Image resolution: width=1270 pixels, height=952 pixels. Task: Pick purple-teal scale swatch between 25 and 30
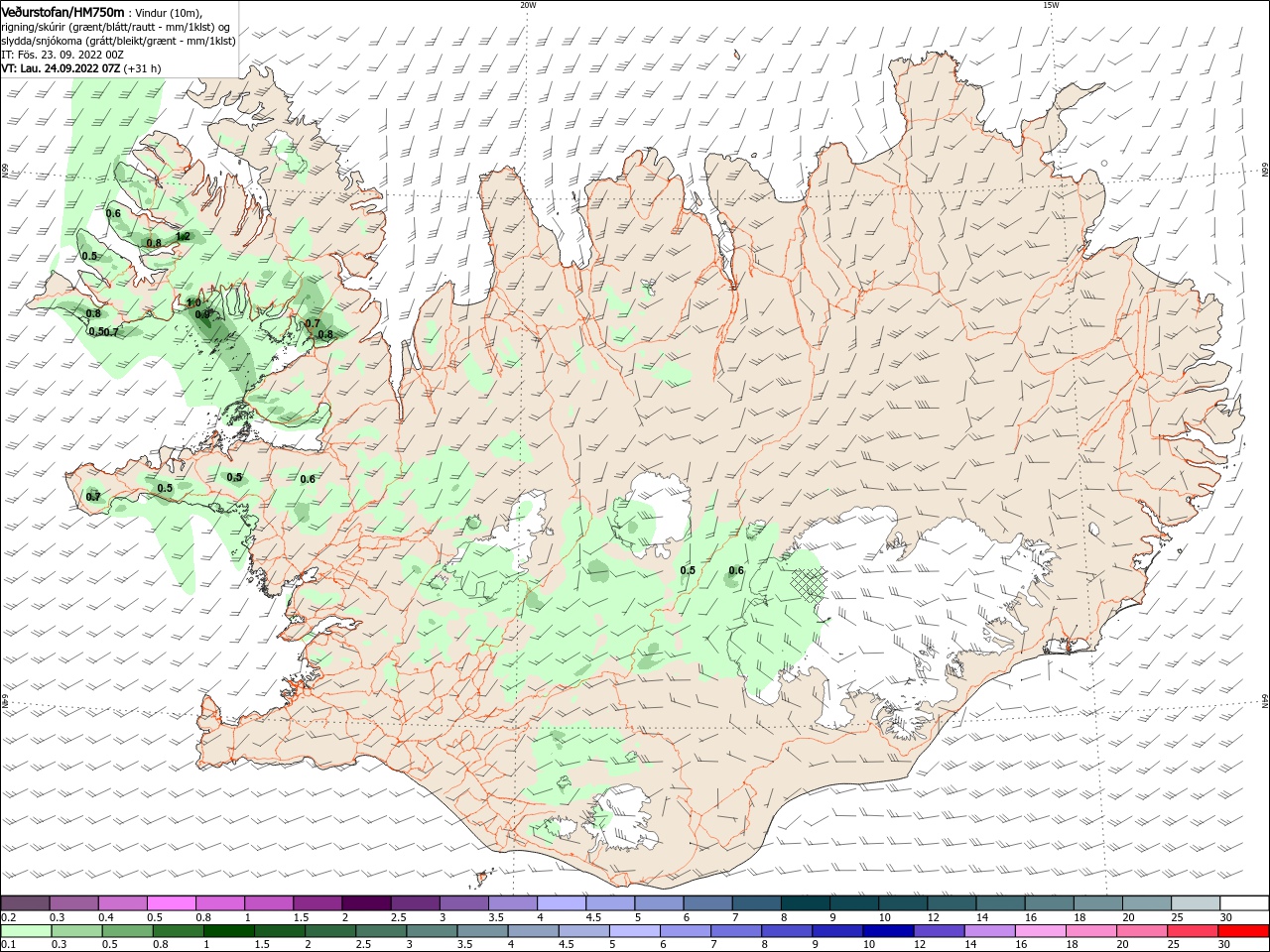pos(1196,902)
